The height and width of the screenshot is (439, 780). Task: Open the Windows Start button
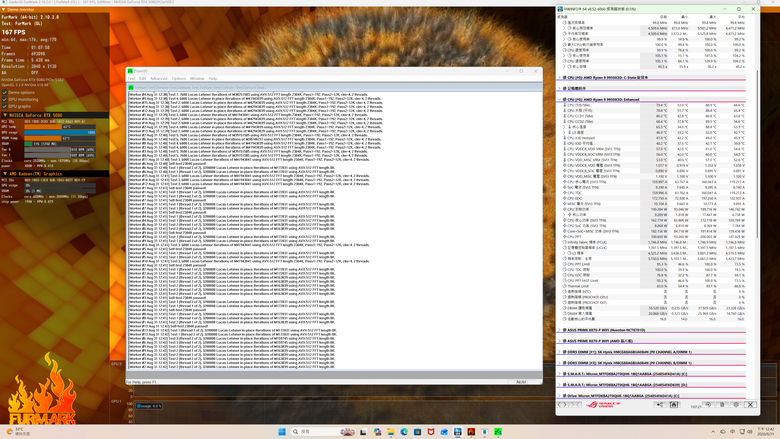282,432
